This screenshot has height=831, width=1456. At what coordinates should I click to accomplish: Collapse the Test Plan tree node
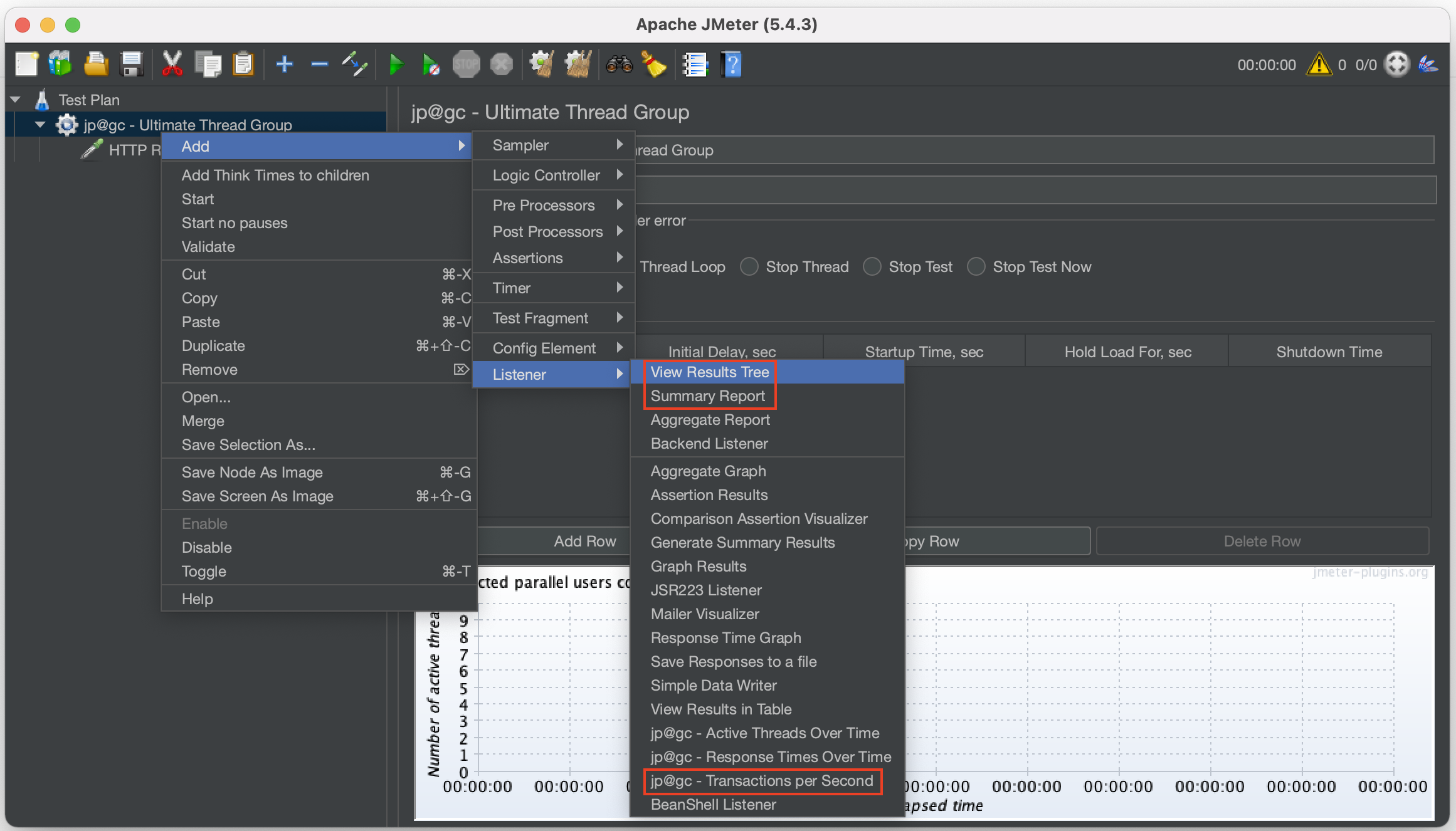(x=16, y=100)
